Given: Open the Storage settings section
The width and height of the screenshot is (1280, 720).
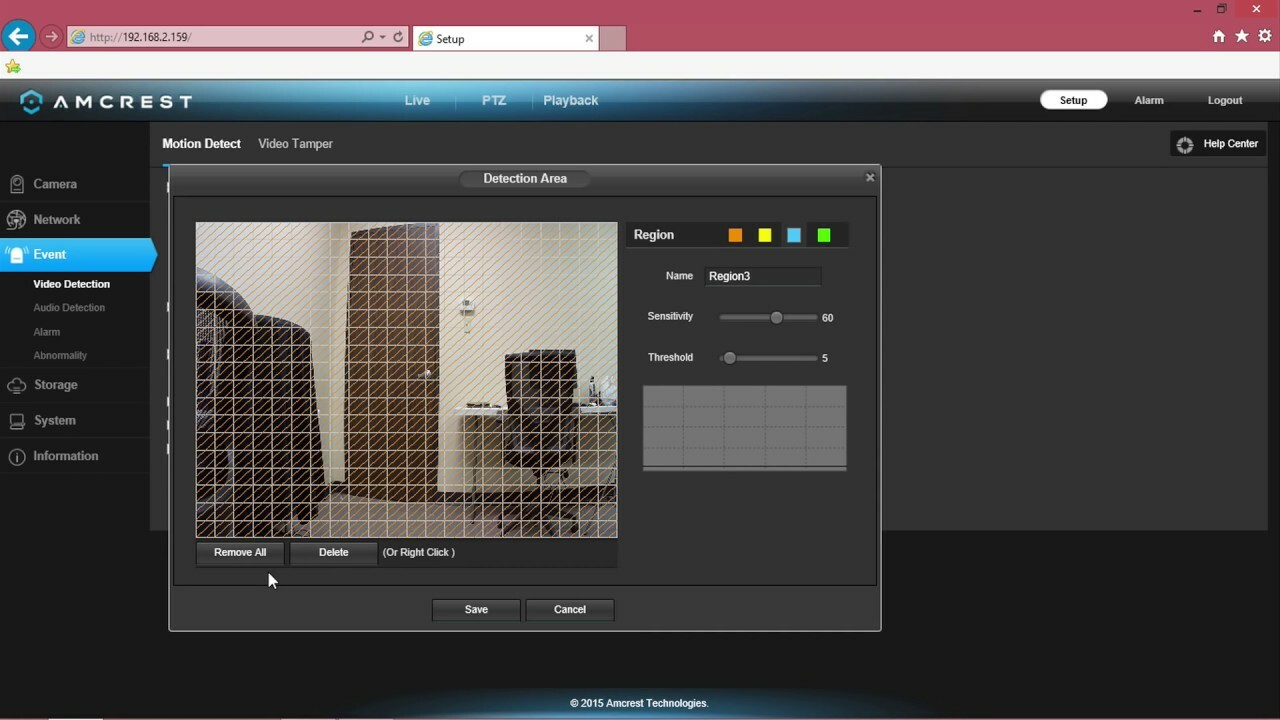Looking at the screenshot, I should (x=55, y=385).
